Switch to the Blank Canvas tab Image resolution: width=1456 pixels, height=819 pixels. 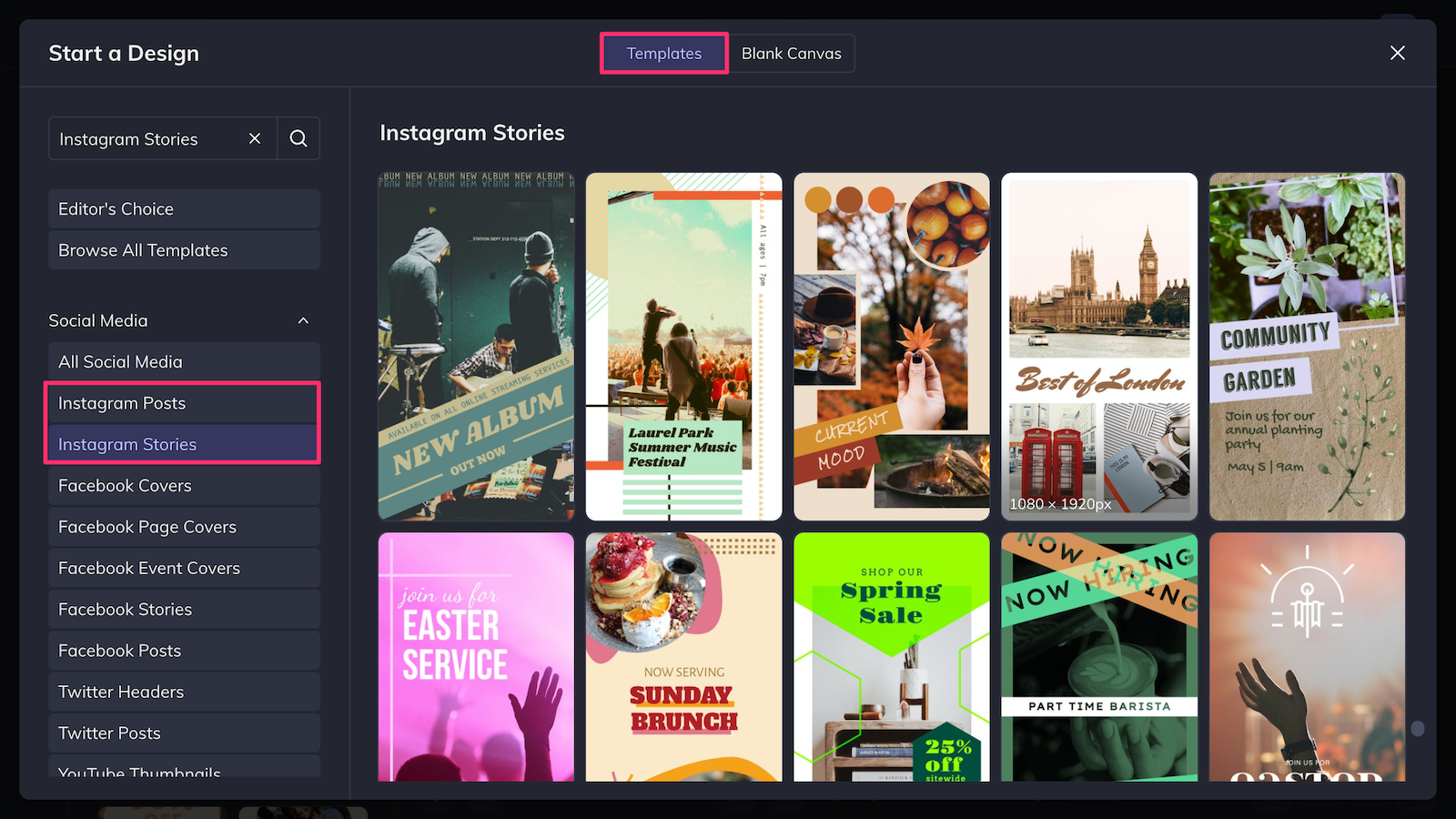[791, 53]
